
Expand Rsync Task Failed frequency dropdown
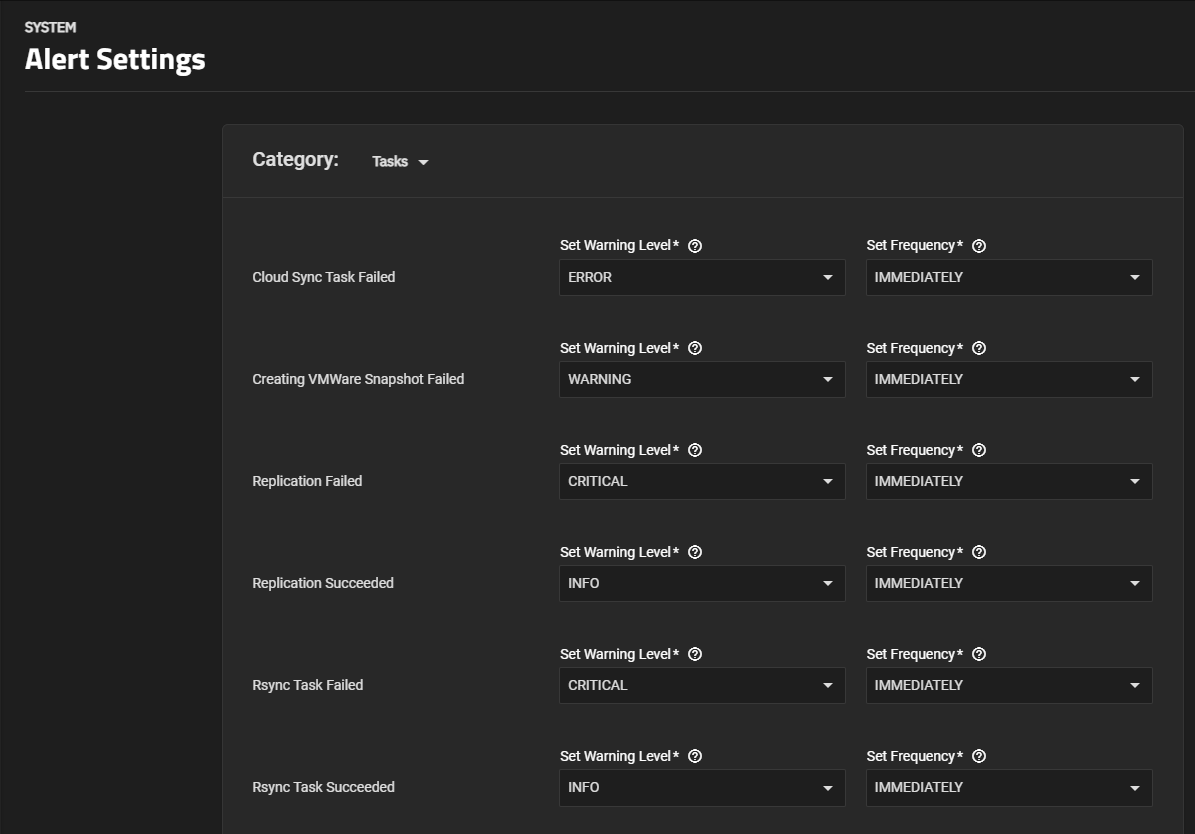click(1008, 686)
